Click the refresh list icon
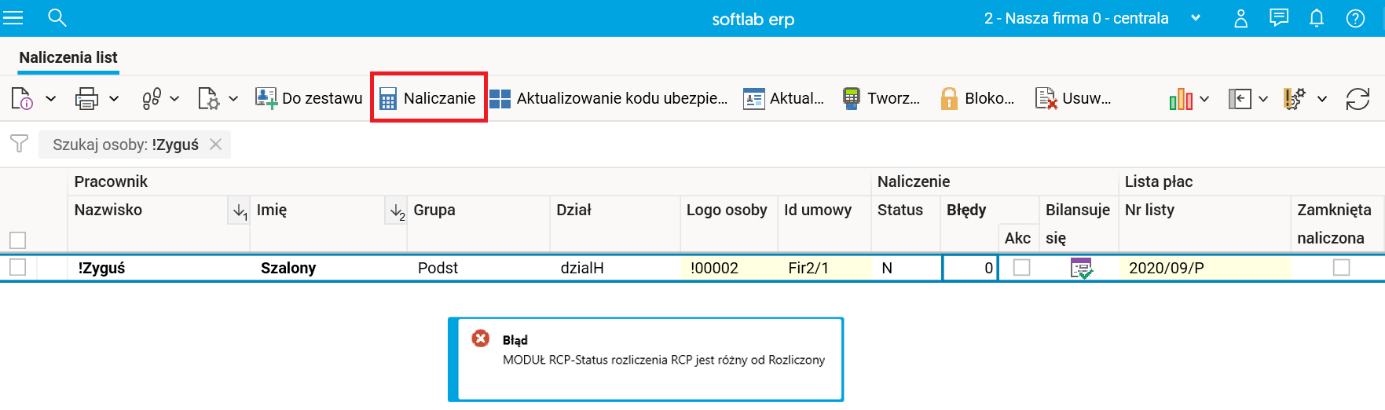 1357,98
